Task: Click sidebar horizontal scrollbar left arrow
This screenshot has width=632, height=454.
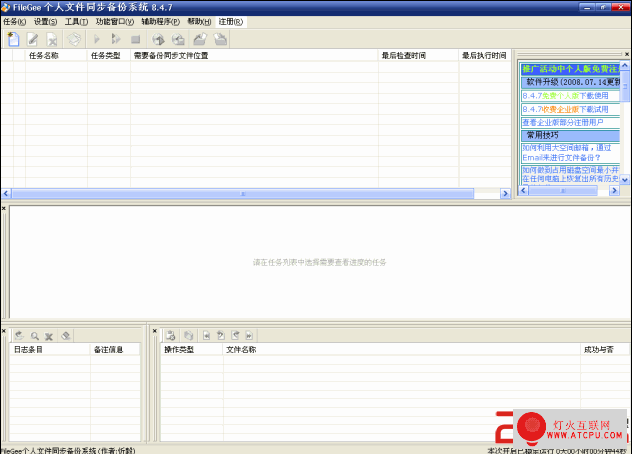Action: tap(524, 190)
